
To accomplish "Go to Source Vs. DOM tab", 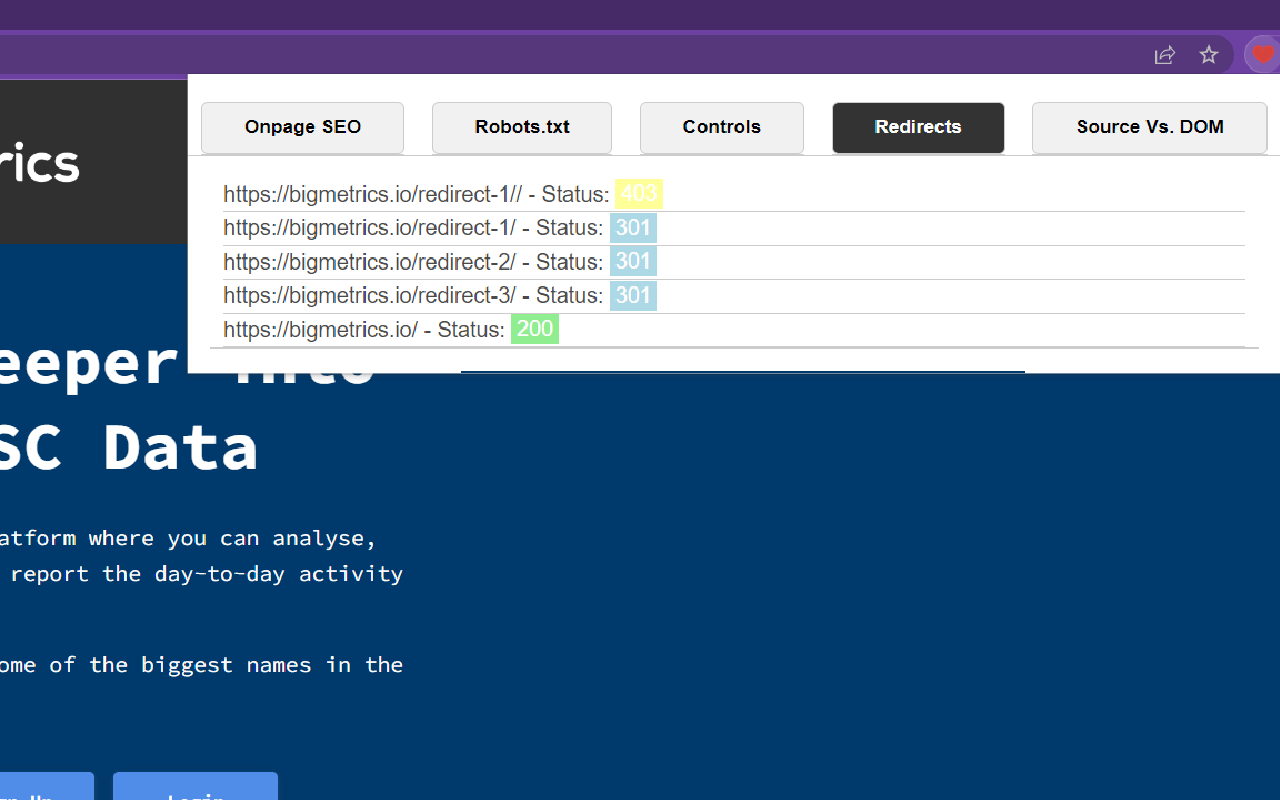I will pos(1149,127).
